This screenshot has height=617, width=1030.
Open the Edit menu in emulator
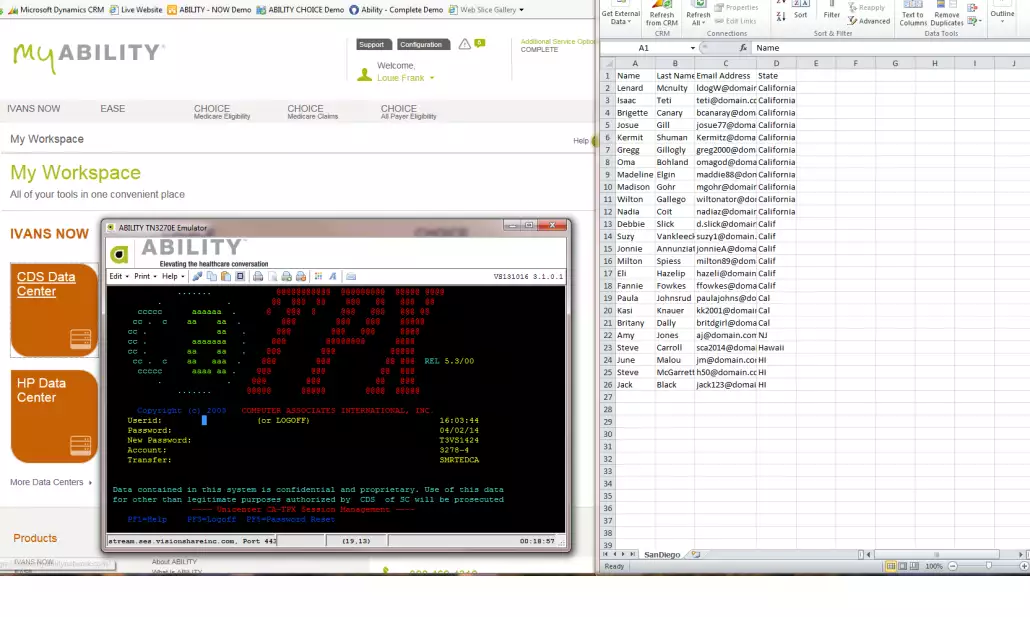coord(117,276)
